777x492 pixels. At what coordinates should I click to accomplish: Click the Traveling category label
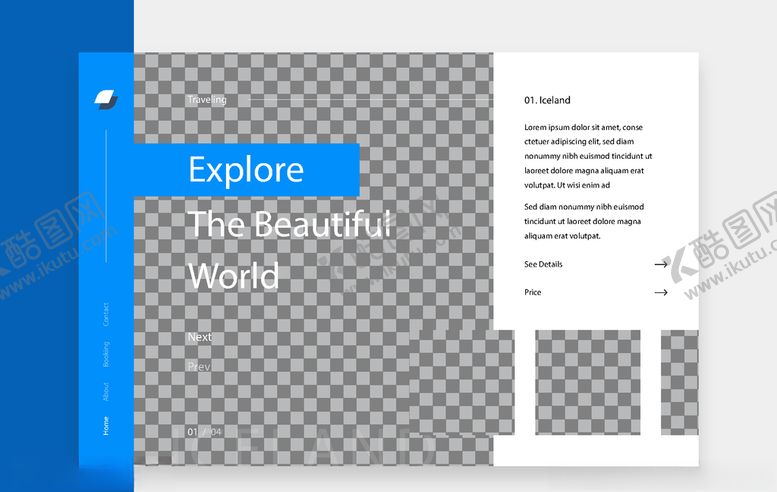pos(207,100)
